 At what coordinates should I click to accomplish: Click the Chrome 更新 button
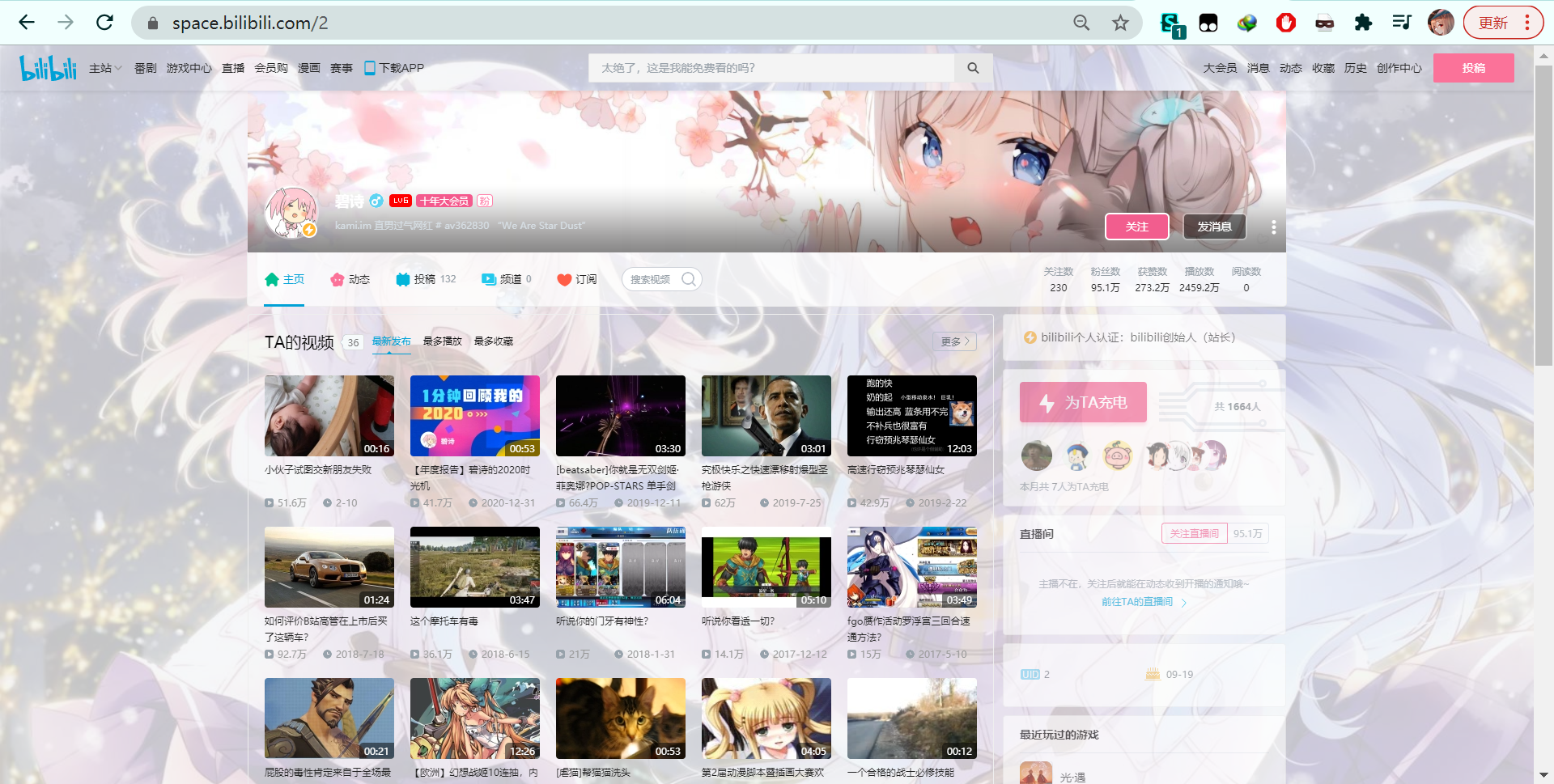(x=1503, y=23)
